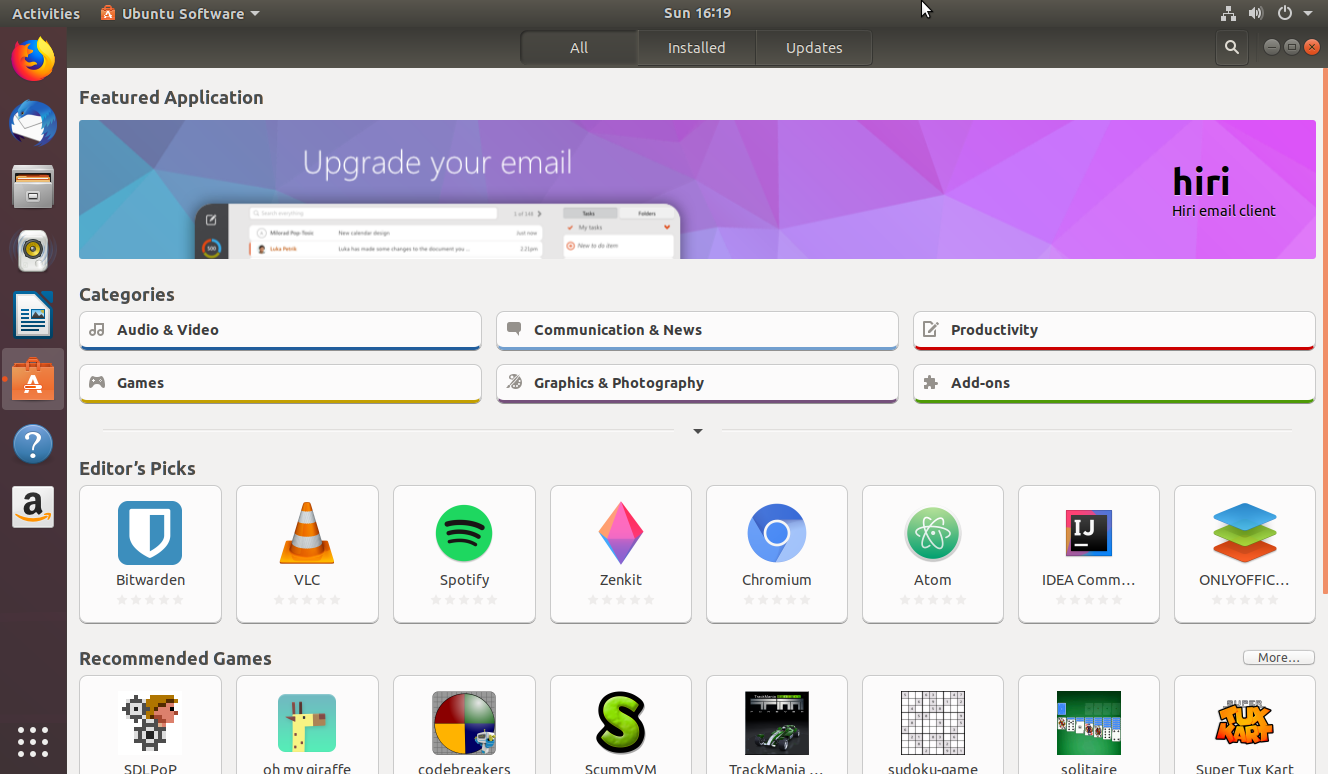Open the Hiri email client banner
This screenshot has height=774, width=1328.
pyautogui.click(x=697, y=189)
